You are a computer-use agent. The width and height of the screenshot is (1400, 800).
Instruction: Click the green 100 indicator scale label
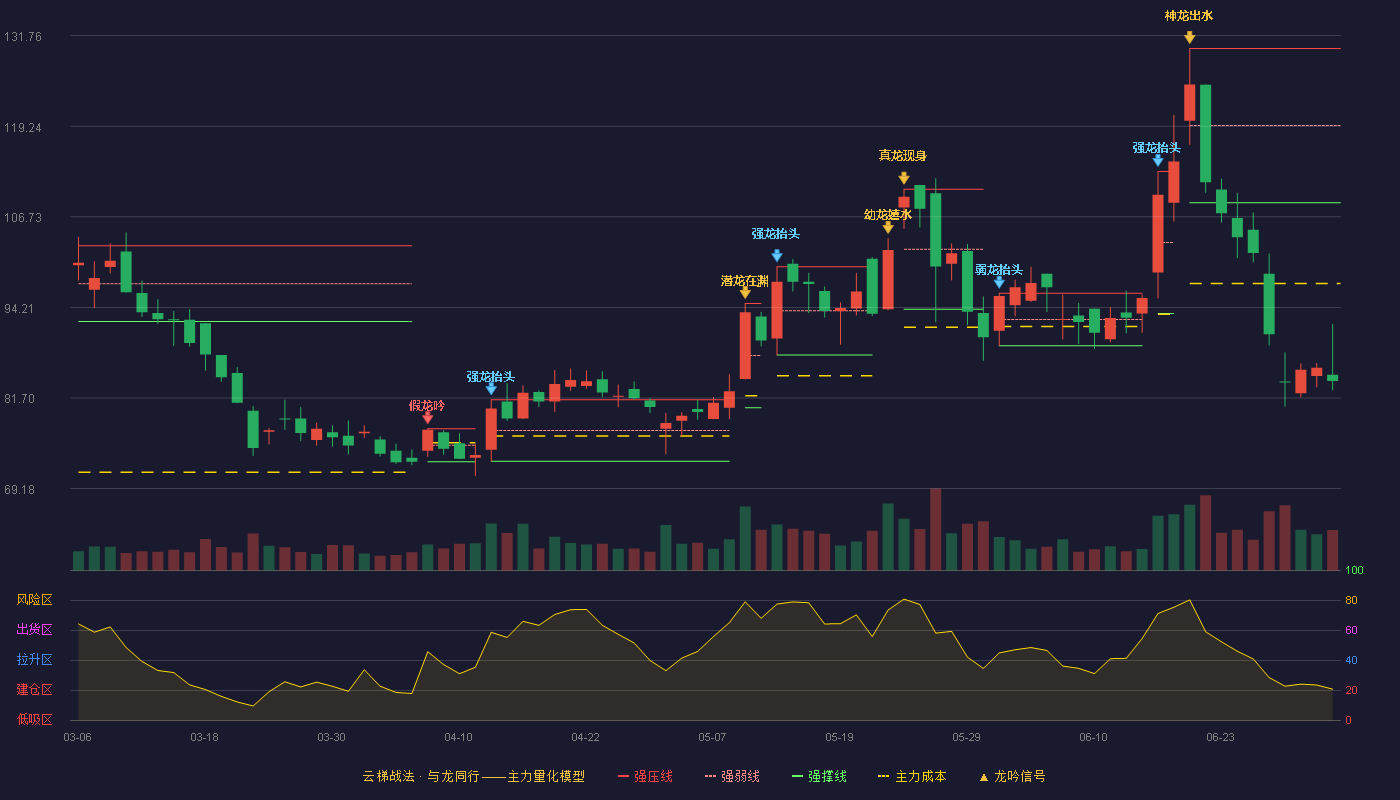[x=1354, y=570]
